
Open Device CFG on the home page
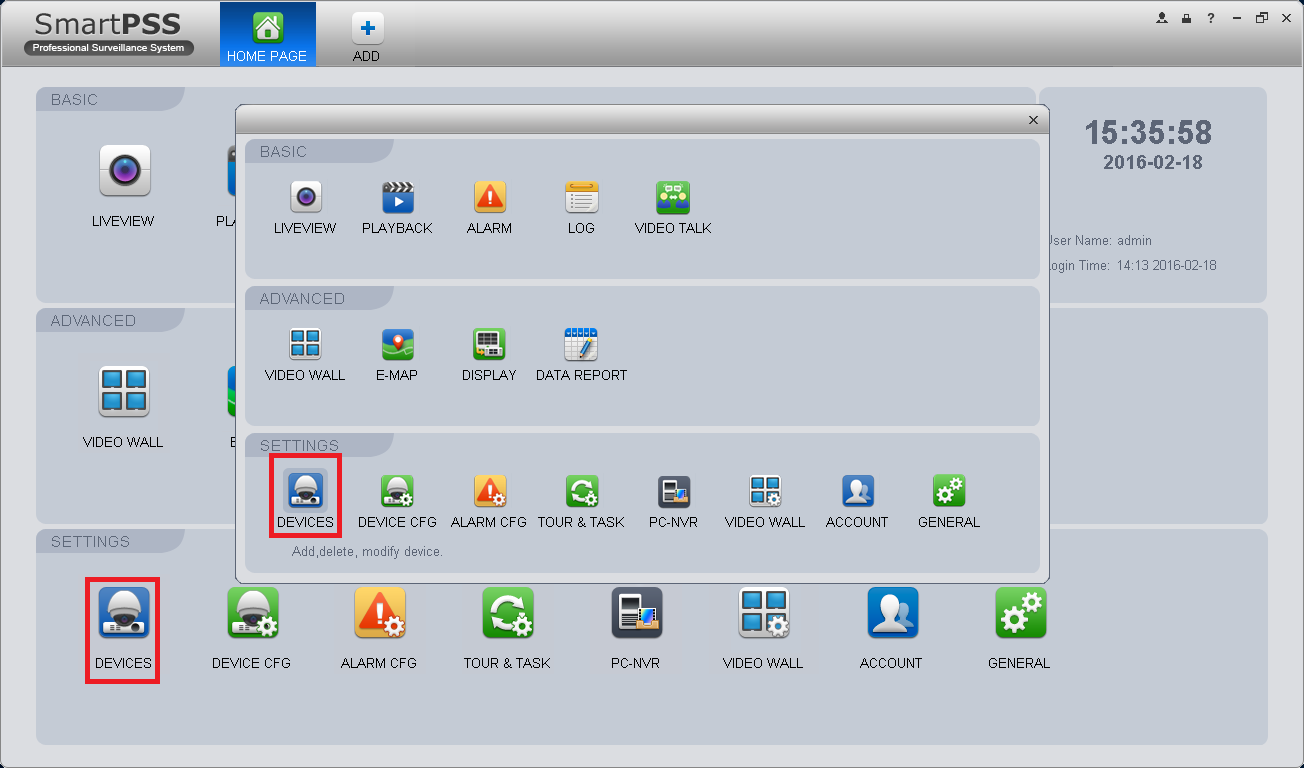251,612
